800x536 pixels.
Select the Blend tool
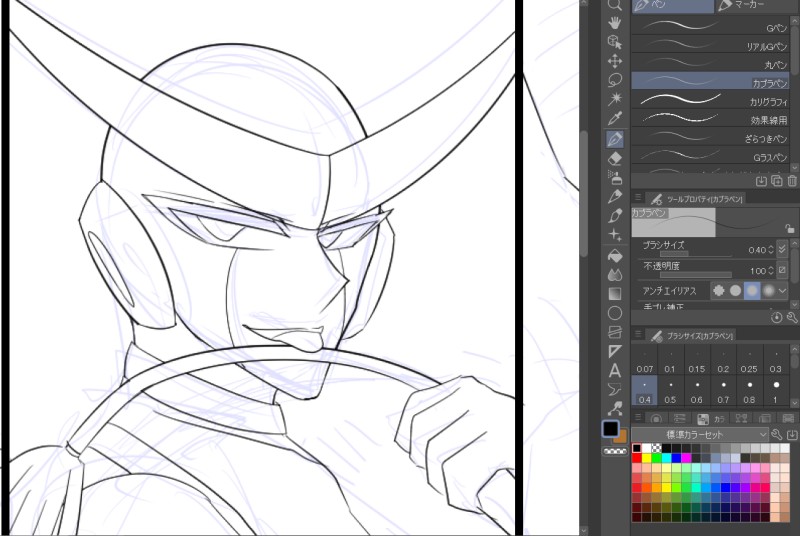coord(615,275)
